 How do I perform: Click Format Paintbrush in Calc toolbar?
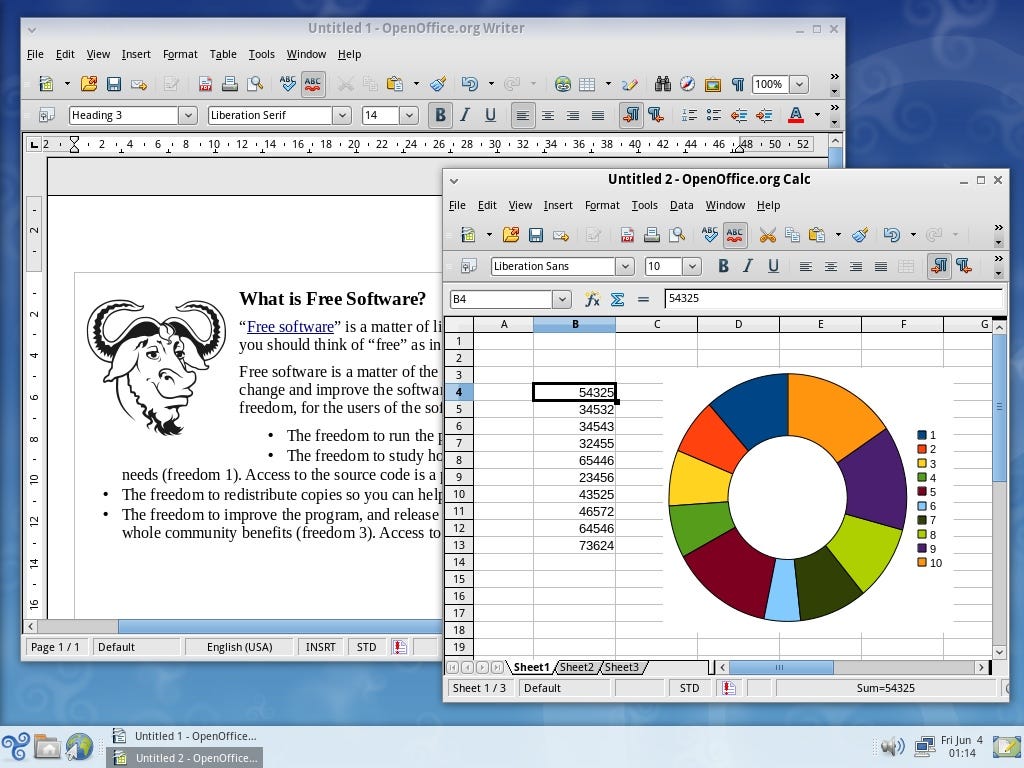pyautogui.click(x=860, y=234)
